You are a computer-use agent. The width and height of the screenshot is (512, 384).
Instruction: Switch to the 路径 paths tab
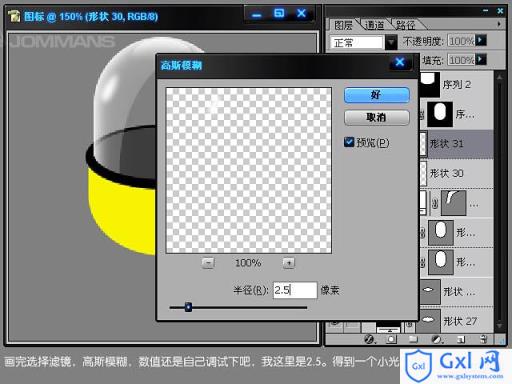point(405,25)
